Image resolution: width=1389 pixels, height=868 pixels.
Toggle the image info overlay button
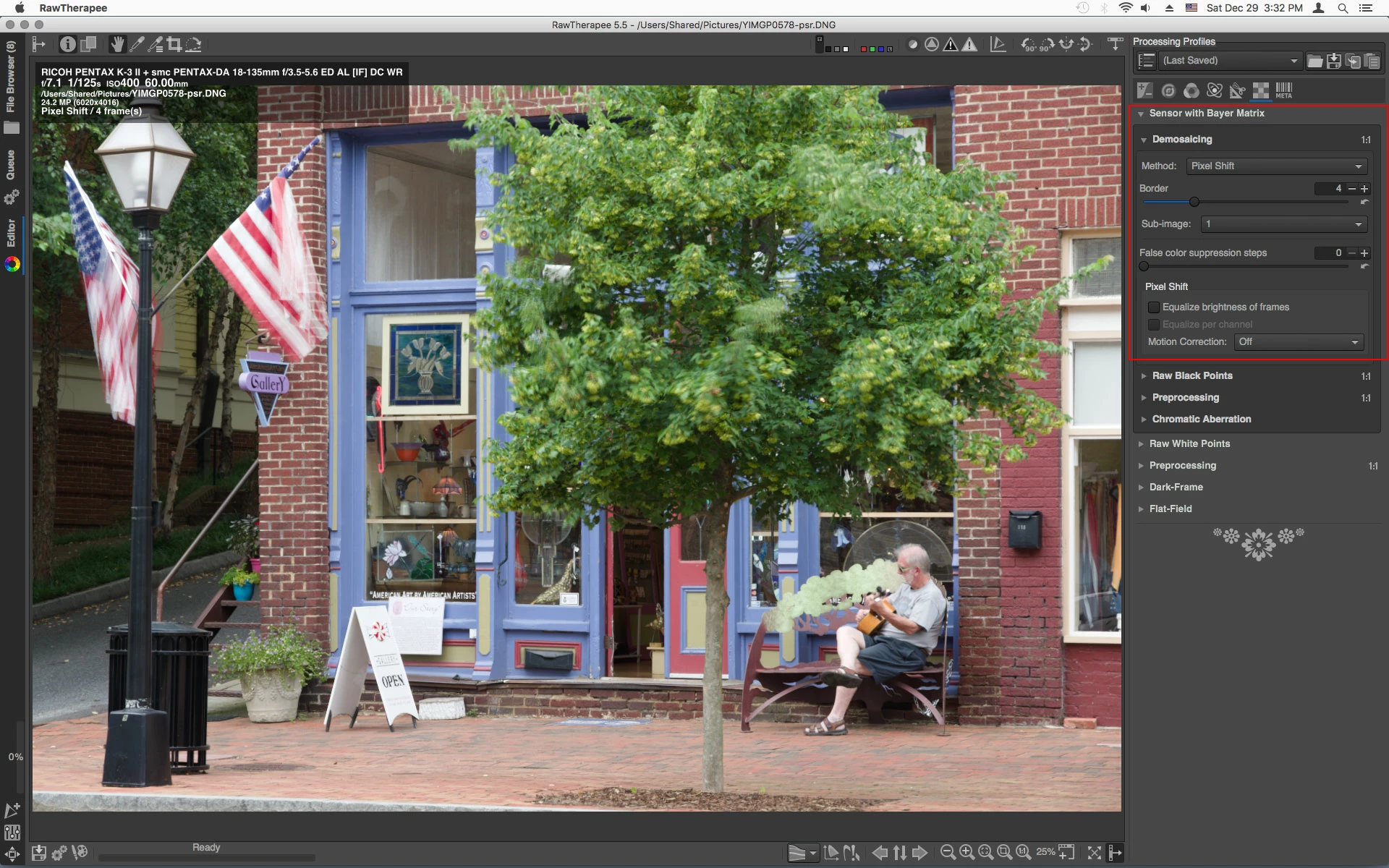67,45
